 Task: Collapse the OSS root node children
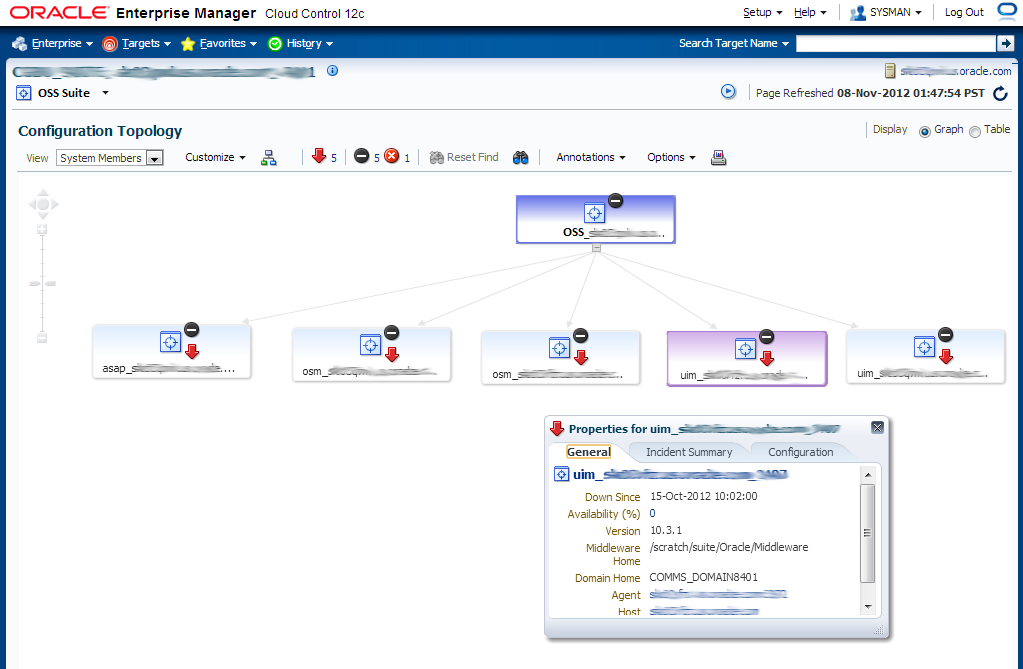point(596,248)
